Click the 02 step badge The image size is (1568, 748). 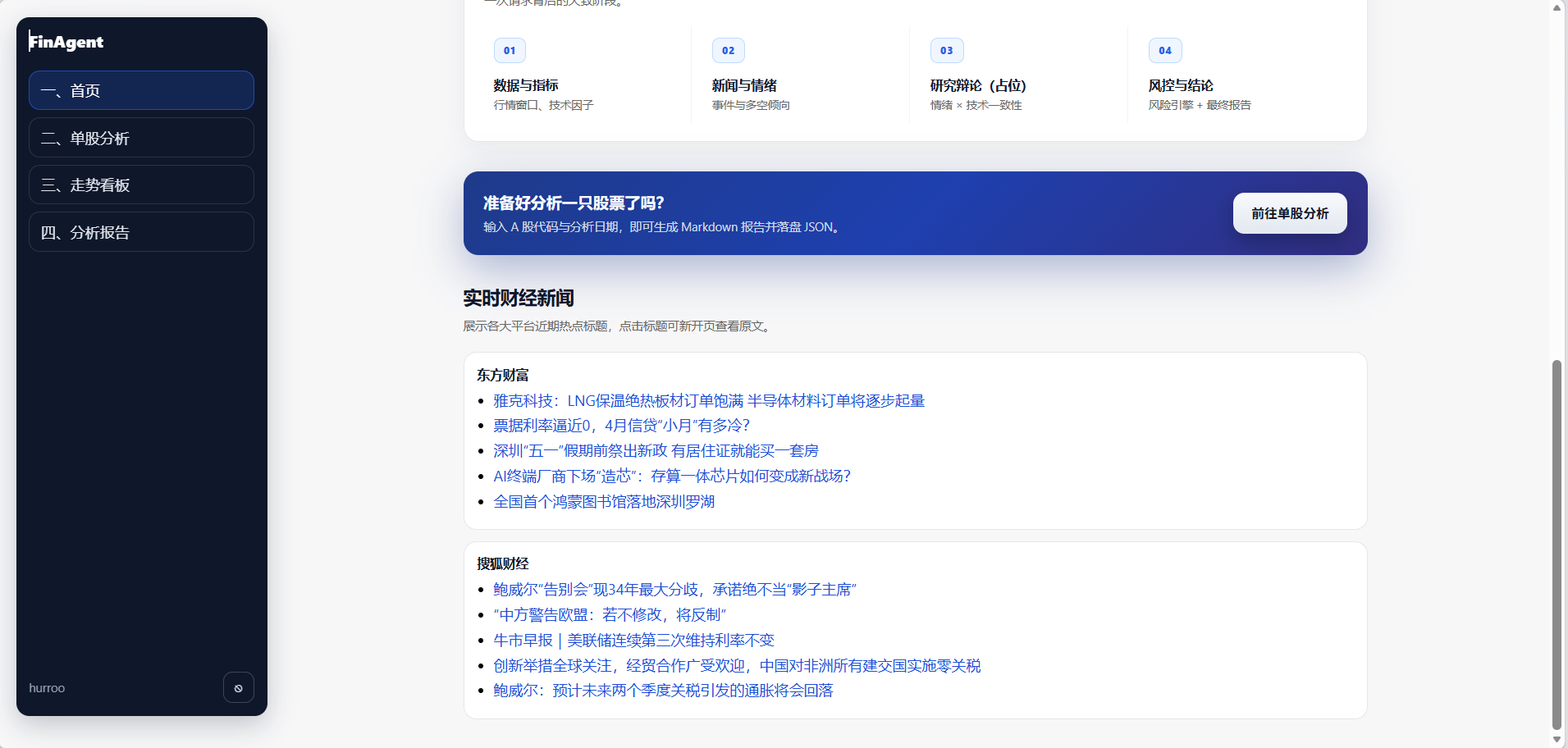click(x=728, y=50)
